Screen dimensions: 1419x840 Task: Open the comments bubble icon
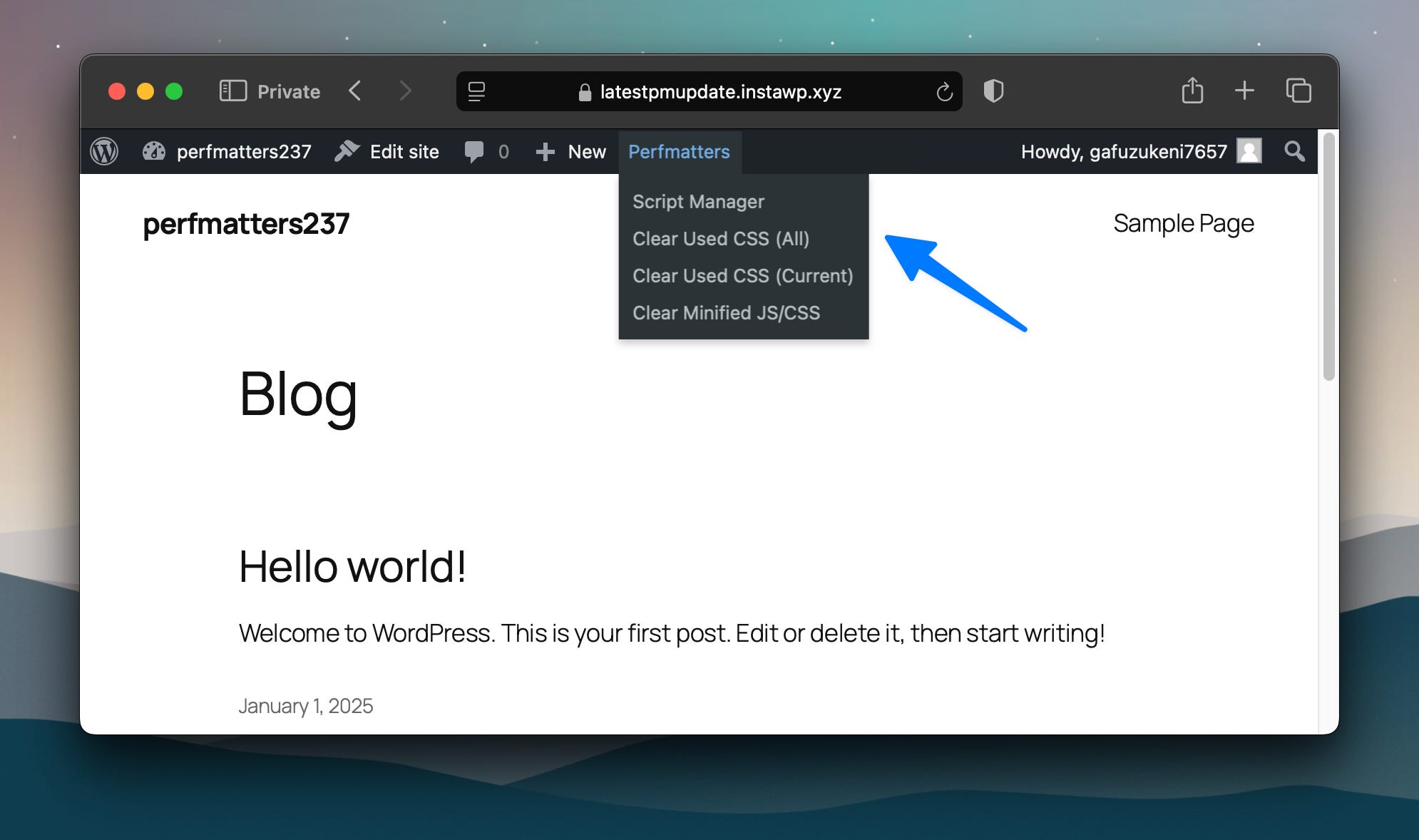click(x=473, y=152)
